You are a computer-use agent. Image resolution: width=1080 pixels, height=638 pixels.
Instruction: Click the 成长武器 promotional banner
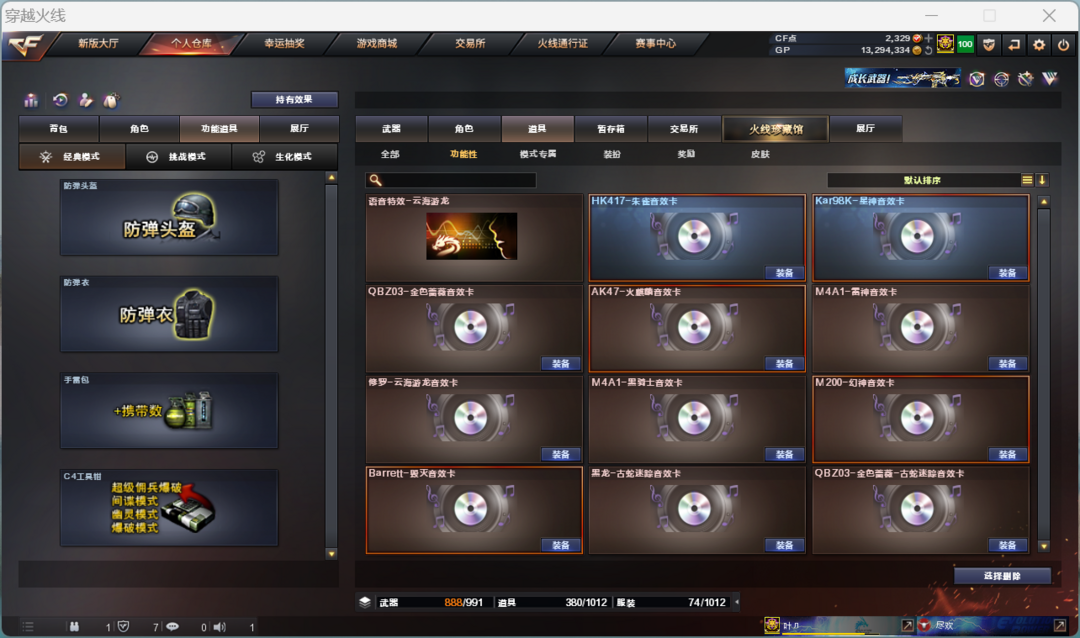(902, 79)
